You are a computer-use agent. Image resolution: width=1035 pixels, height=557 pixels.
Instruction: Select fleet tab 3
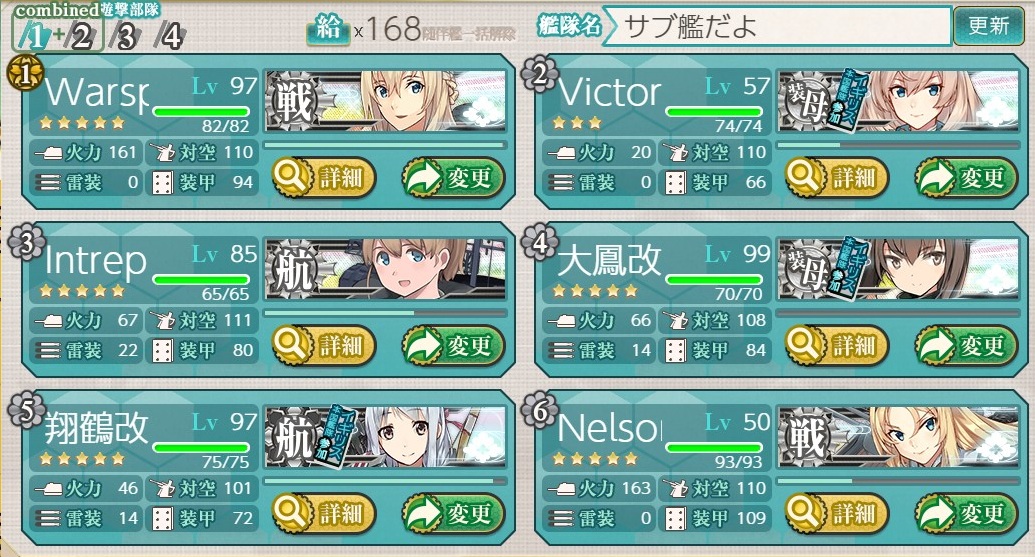click(125, 36)
